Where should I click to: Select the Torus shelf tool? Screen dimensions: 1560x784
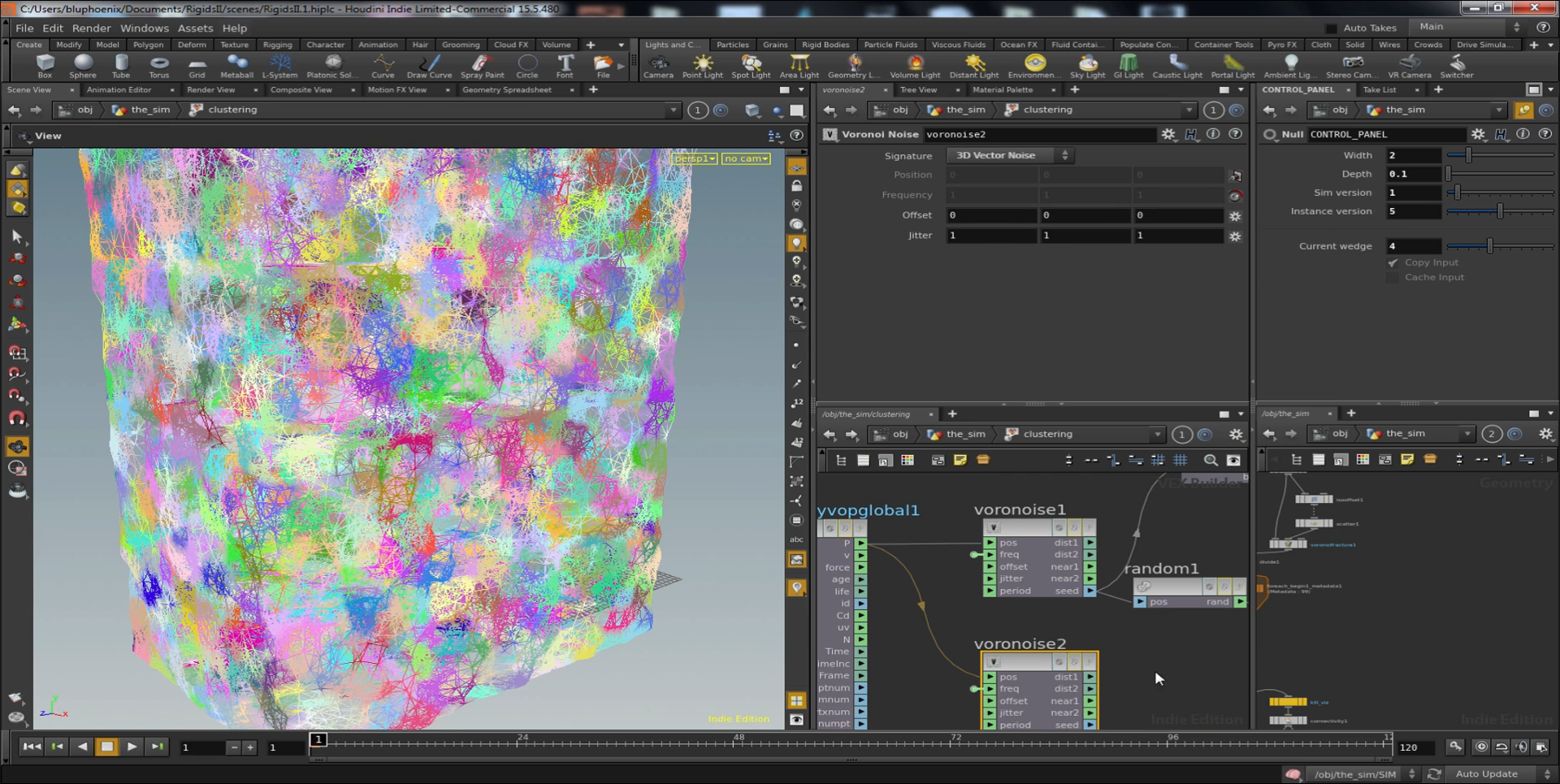coord(159,67)
